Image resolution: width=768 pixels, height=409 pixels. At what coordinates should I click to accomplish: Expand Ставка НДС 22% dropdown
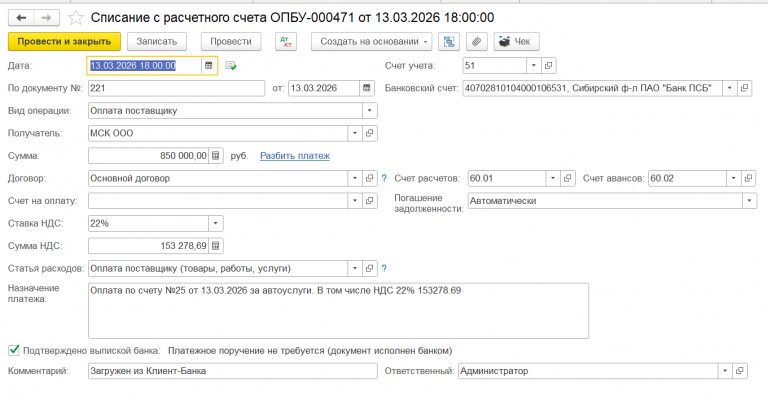216,223
